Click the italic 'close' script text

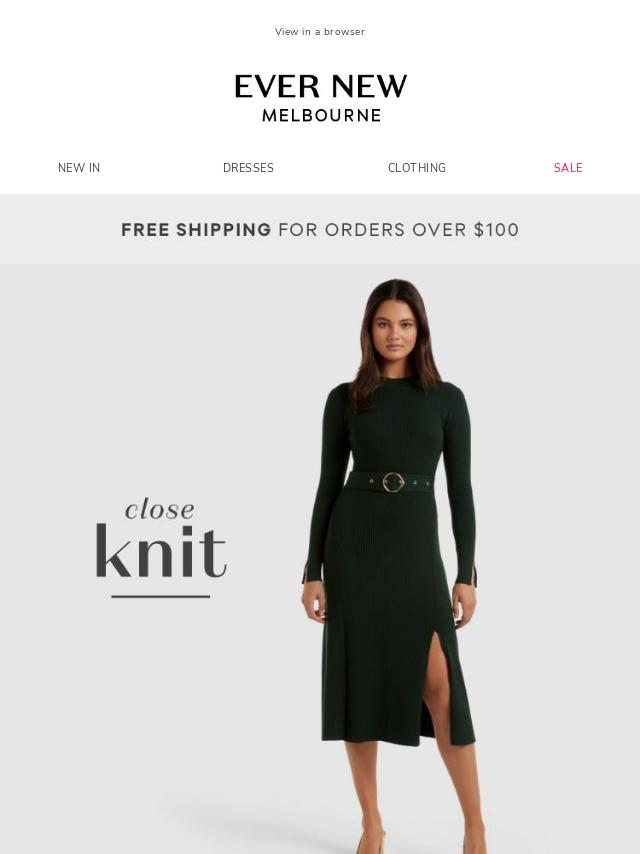[x=160, y=510]
